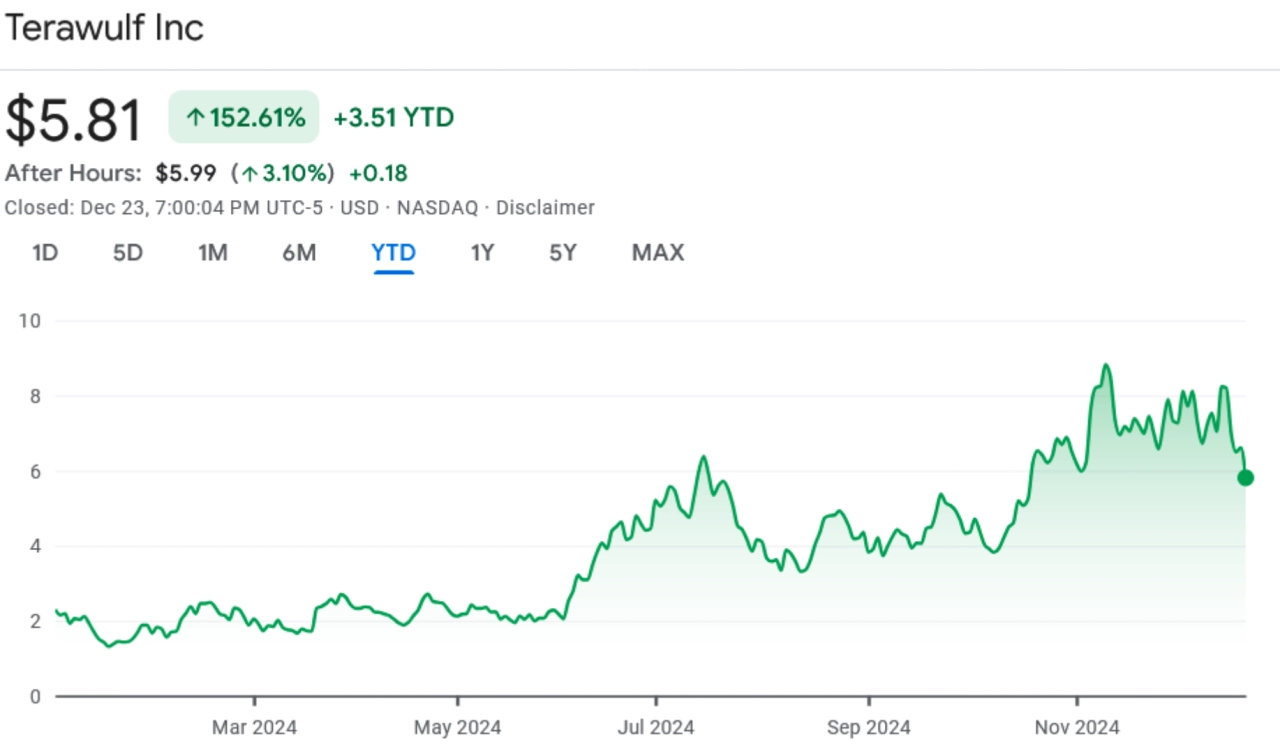Select the YTD range tab
This screenshot has width=1280, height=746.
click(393, 253)
